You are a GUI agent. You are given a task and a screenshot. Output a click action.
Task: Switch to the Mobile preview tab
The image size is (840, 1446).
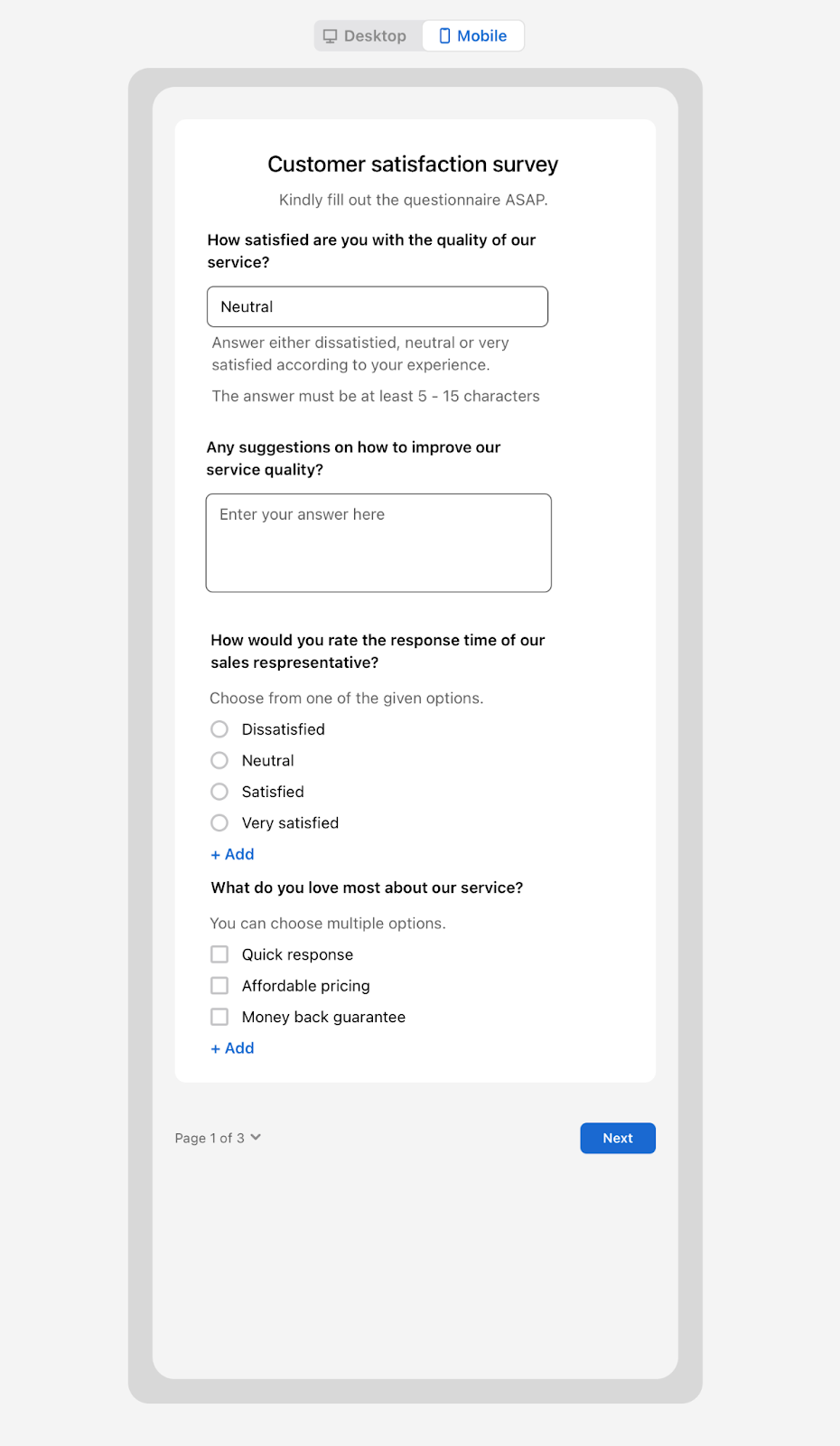pos(473,36)
